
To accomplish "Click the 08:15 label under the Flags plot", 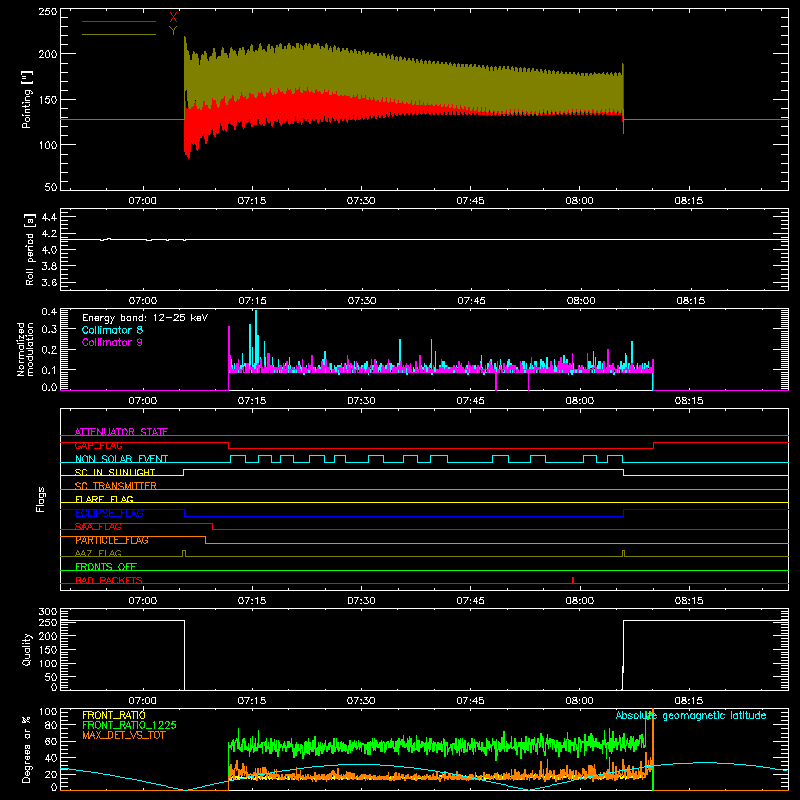I will 689,601.
